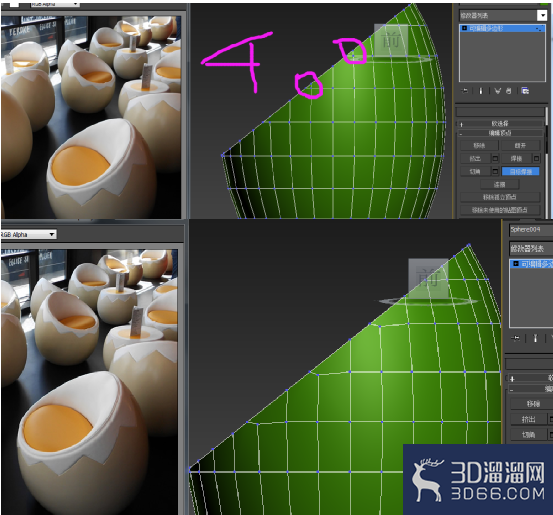Click 焊接 button in upper panel
Viewport: 553px width, 515px height.
[x=516, y=158]
